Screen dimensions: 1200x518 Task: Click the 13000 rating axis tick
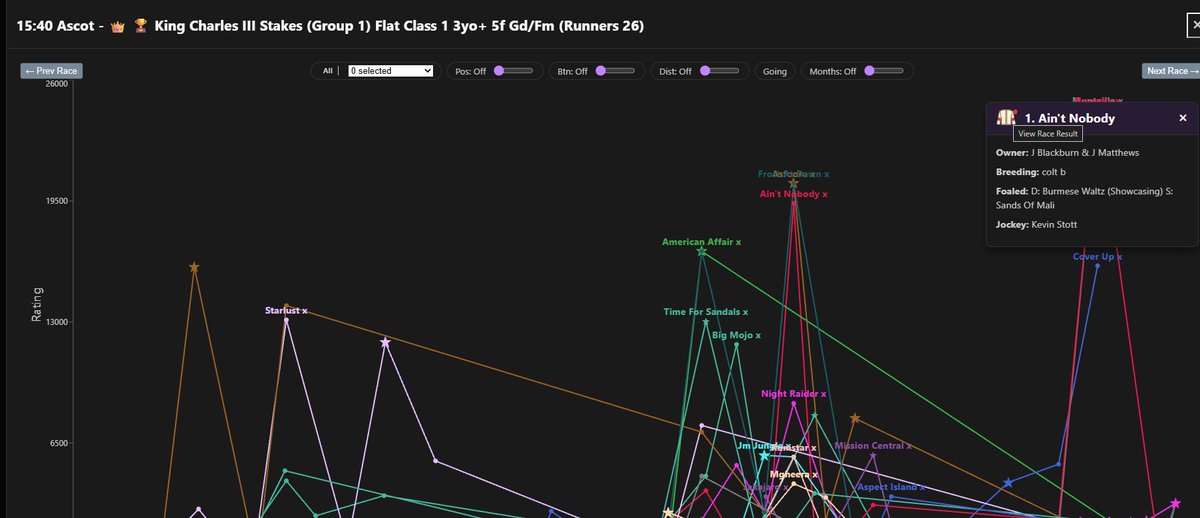coord(56,322)
